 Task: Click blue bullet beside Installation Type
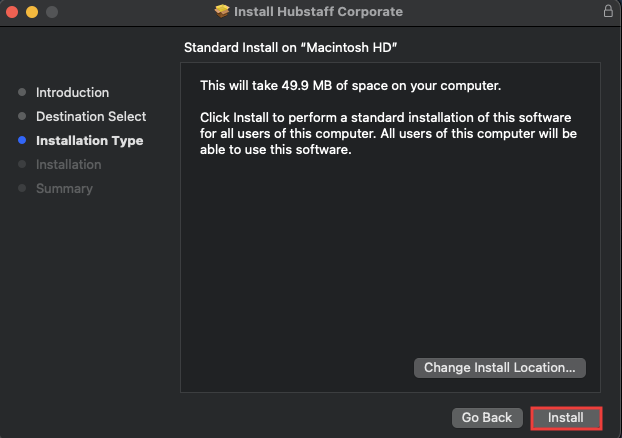pyautogui.click(x=22, y=140)
